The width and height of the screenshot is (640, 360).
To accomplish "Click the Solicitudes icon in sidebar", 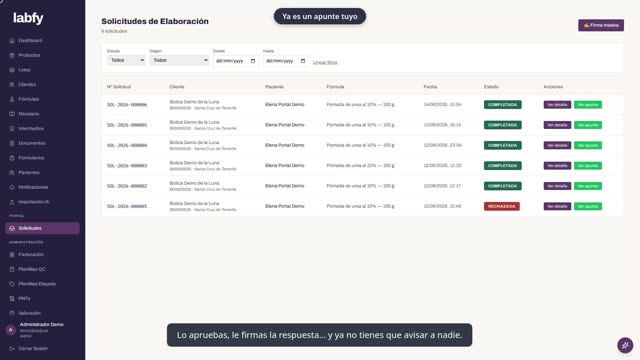I will (x=12, y=228).
